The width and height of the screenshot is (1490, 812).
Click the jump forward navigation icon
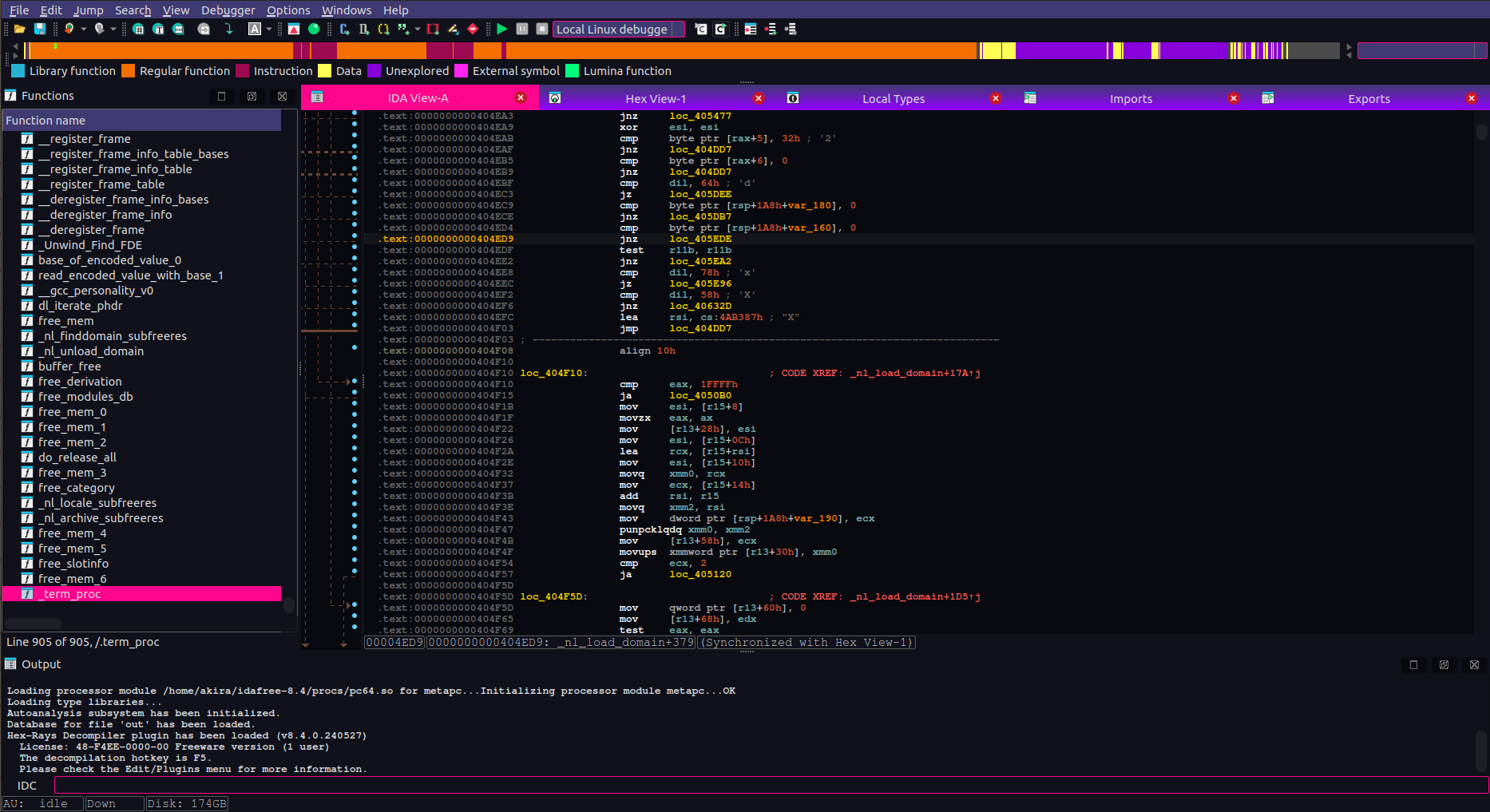[x=99, y=29]
